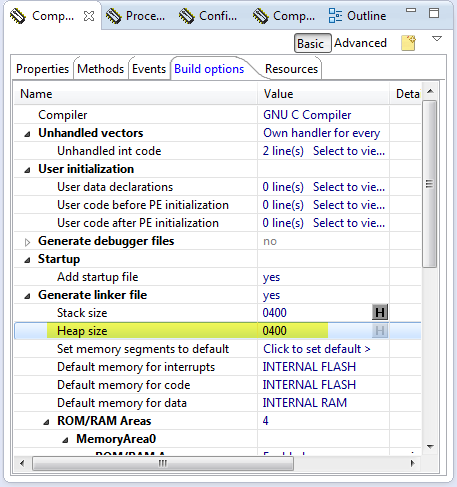Select 'Own handler for every' value
Viewport: 457px width, 487px height.
(x=321, y=133)
